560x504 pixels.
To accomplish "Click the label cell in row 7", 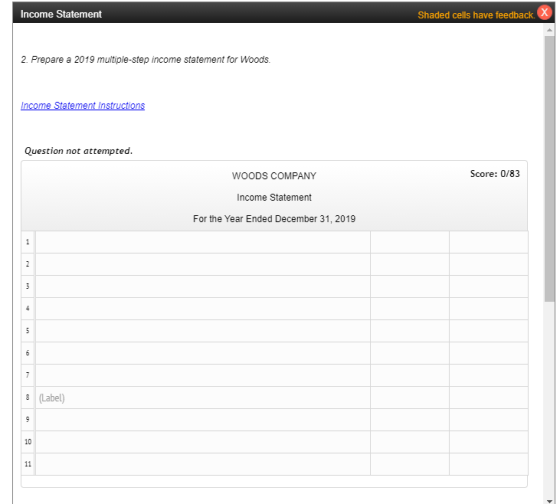I will (203, 375).
